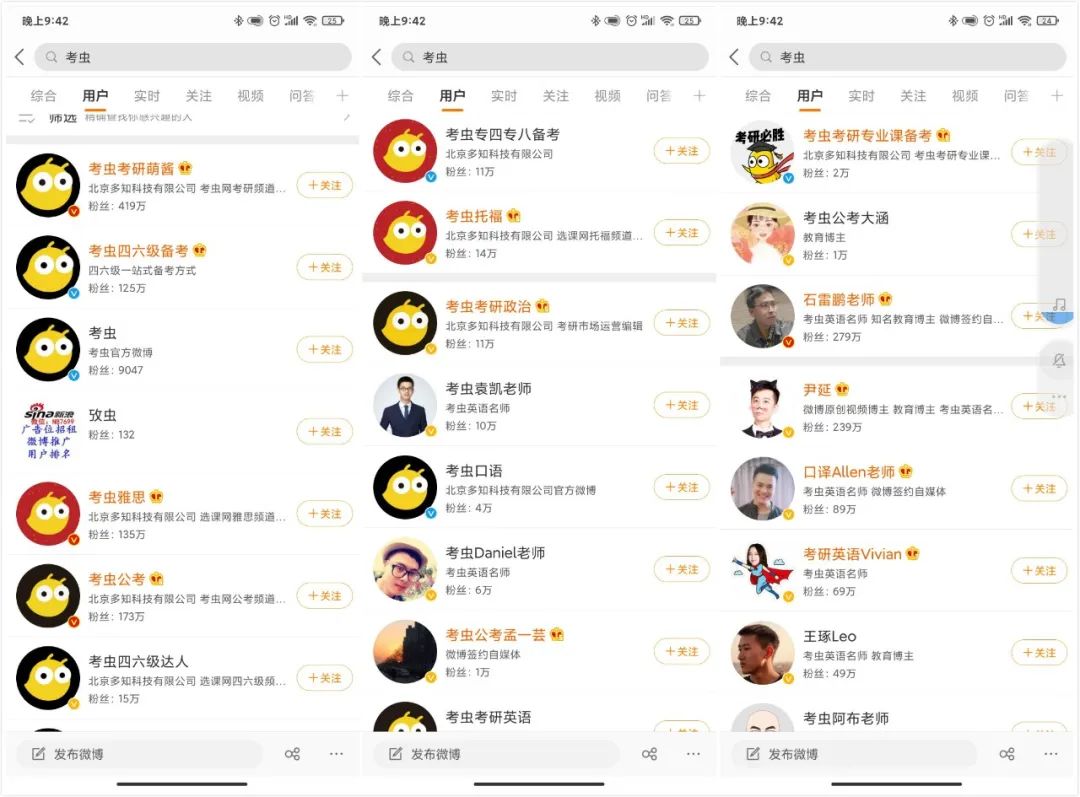
Task: Switch to 实时 tab above 考虫专四专八备考
Action: 504,96
